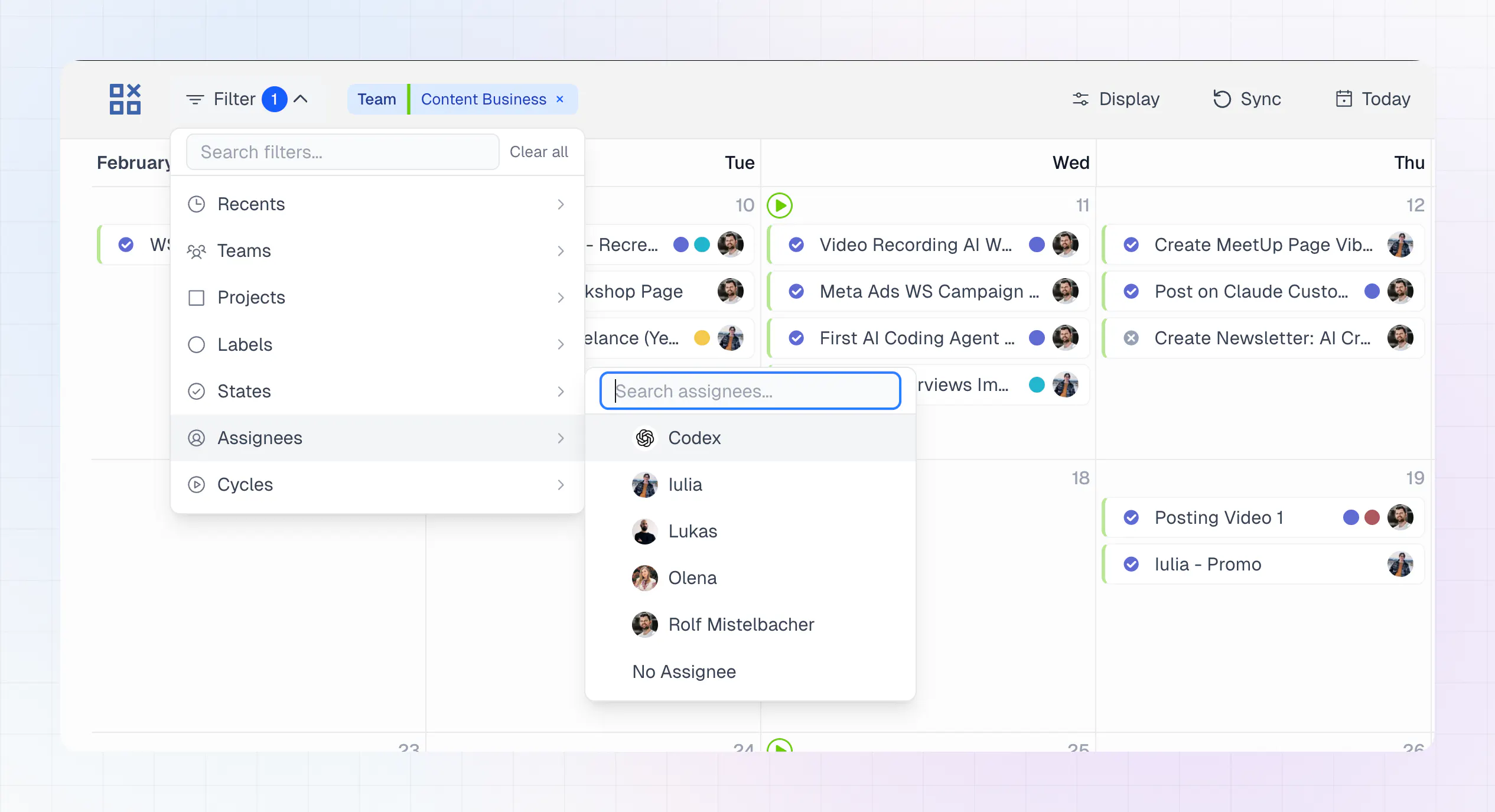The height and width of the screenshot is (812, 1495).
Task: Expand the Projects chevron arrow
Action: (561, 298)
